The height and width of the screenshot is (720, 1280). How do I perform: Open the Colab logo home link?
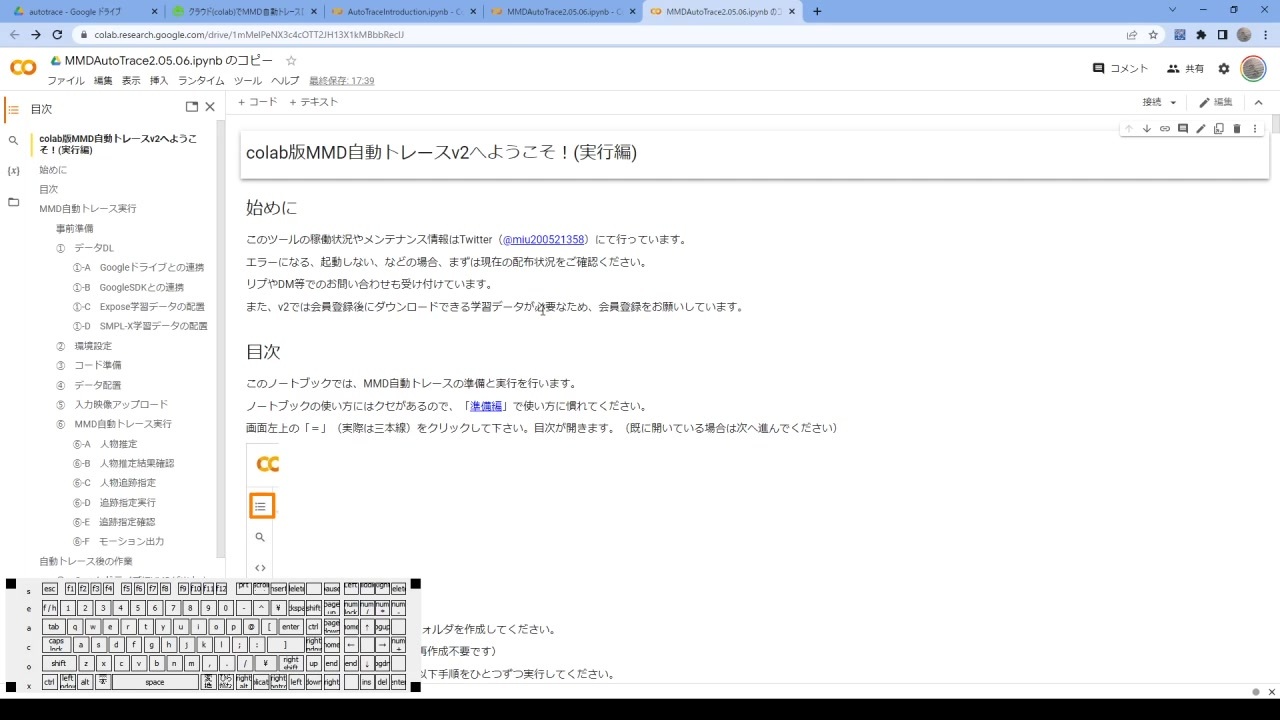point(23,67)
